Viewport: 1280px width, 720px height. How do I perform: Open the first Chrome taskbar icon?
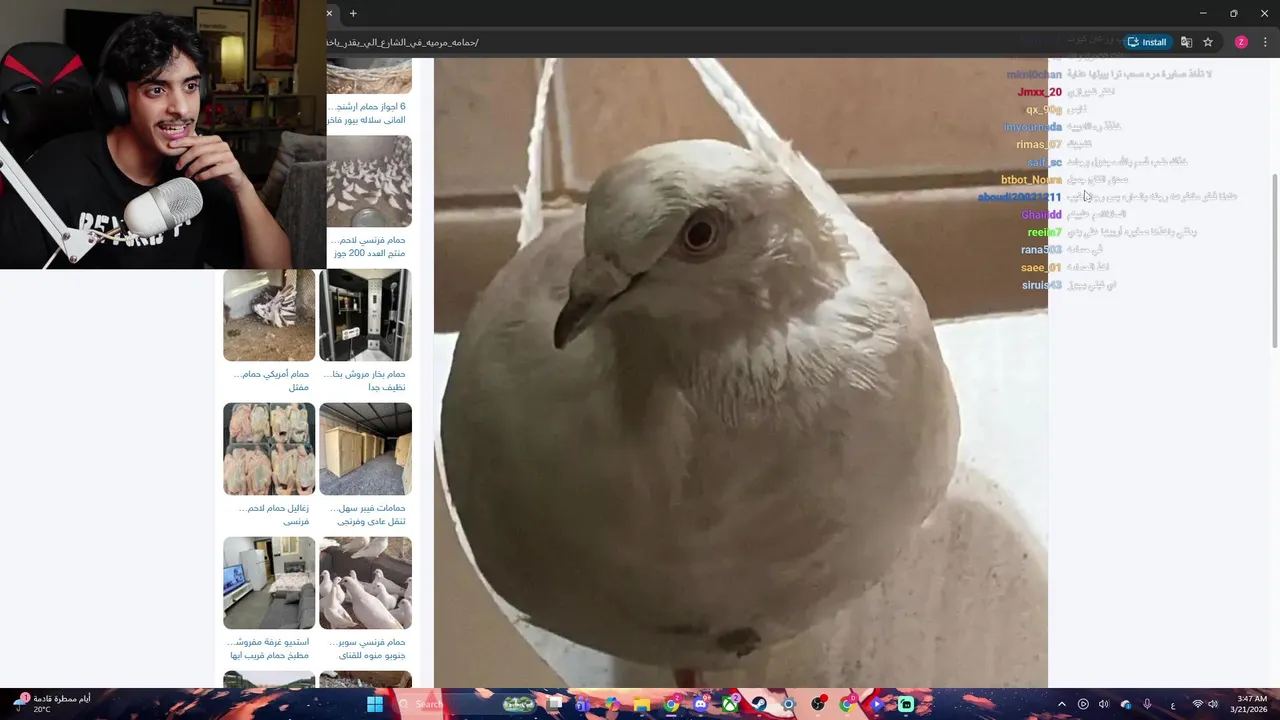click(672, 704)
